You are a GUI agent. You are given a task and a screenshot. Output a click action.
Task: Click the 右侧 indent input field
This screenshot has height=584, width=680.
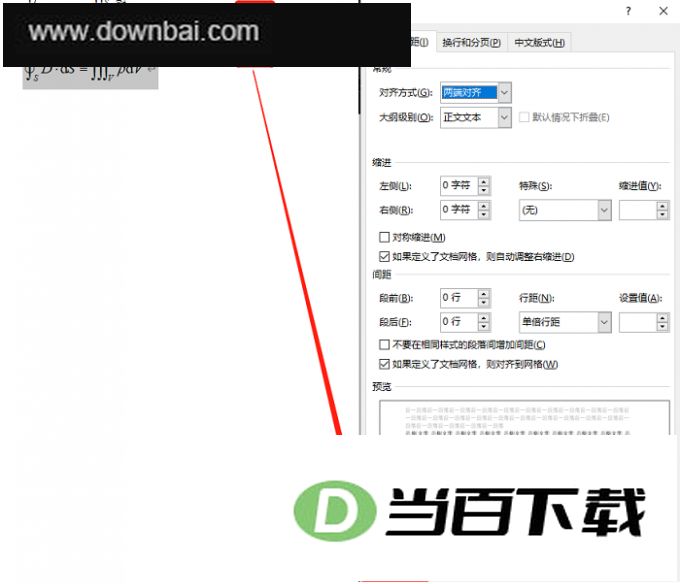pos(459,209)
